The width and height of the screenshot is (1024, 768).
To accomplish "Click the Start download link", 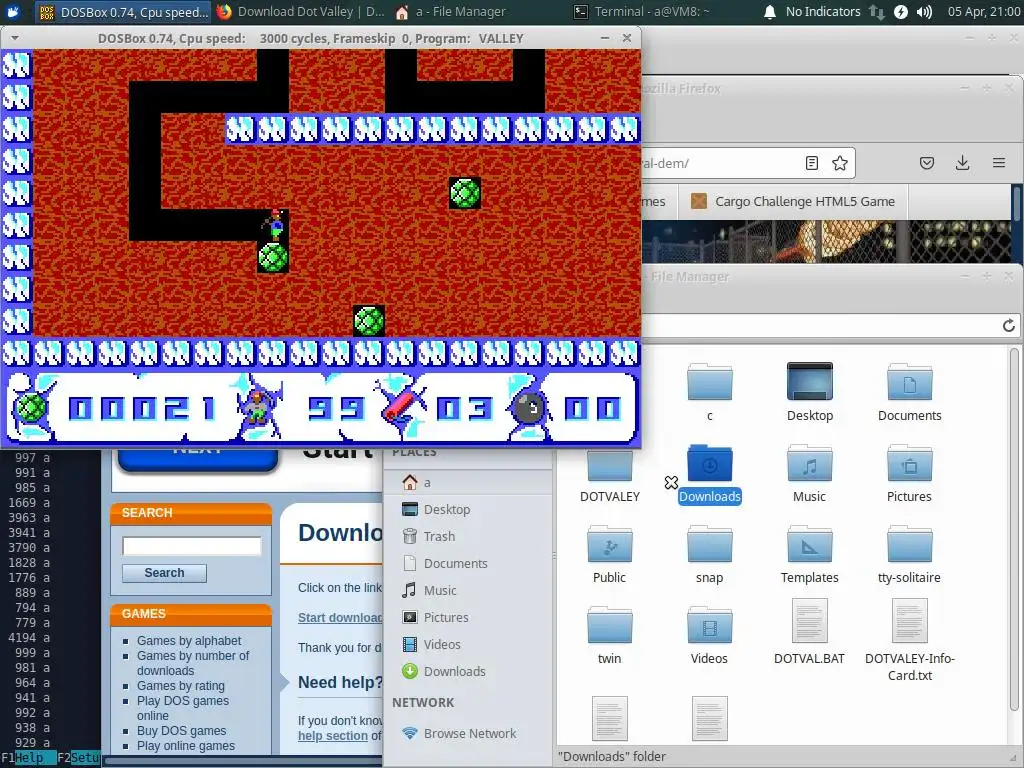I will pyautogui.click(x=340, y=618).
